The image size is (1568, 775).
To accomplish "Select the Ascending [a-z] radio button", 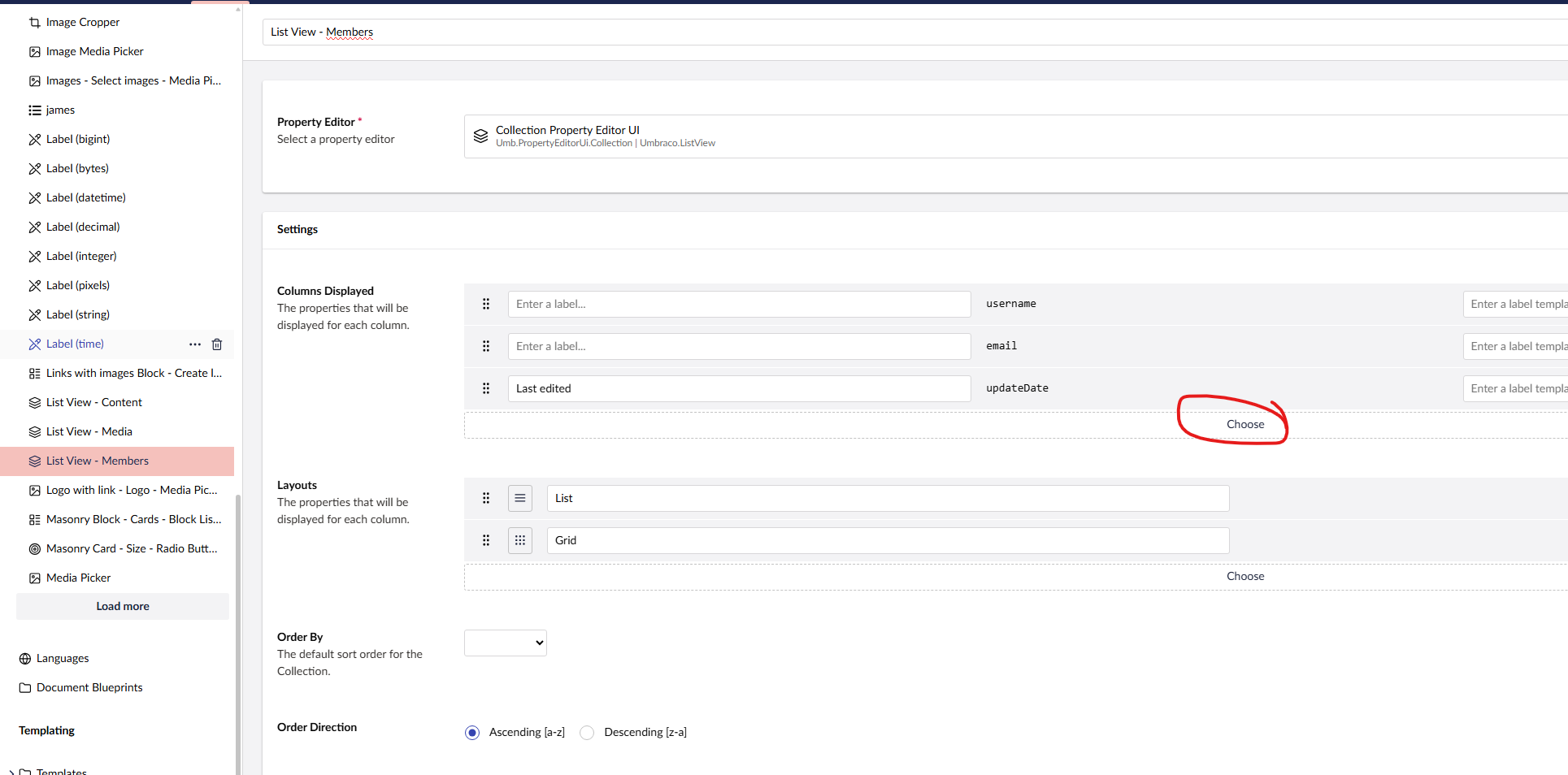I will pos(472,733).
